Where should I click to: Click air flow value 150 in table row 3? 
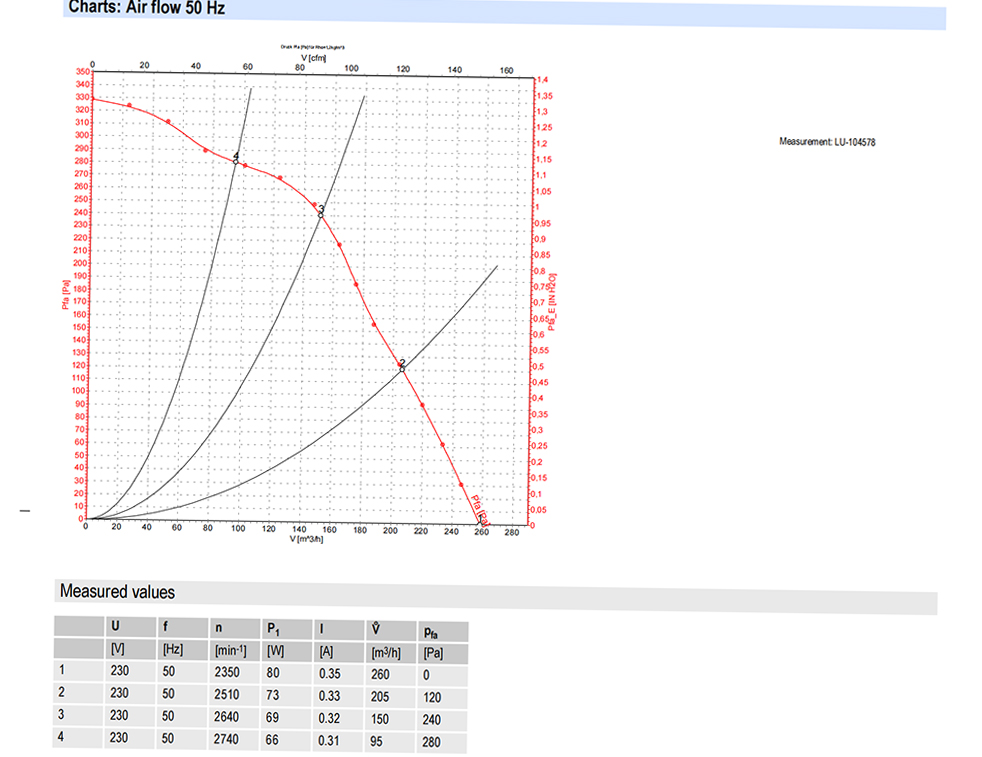click(x=379, y=719)
